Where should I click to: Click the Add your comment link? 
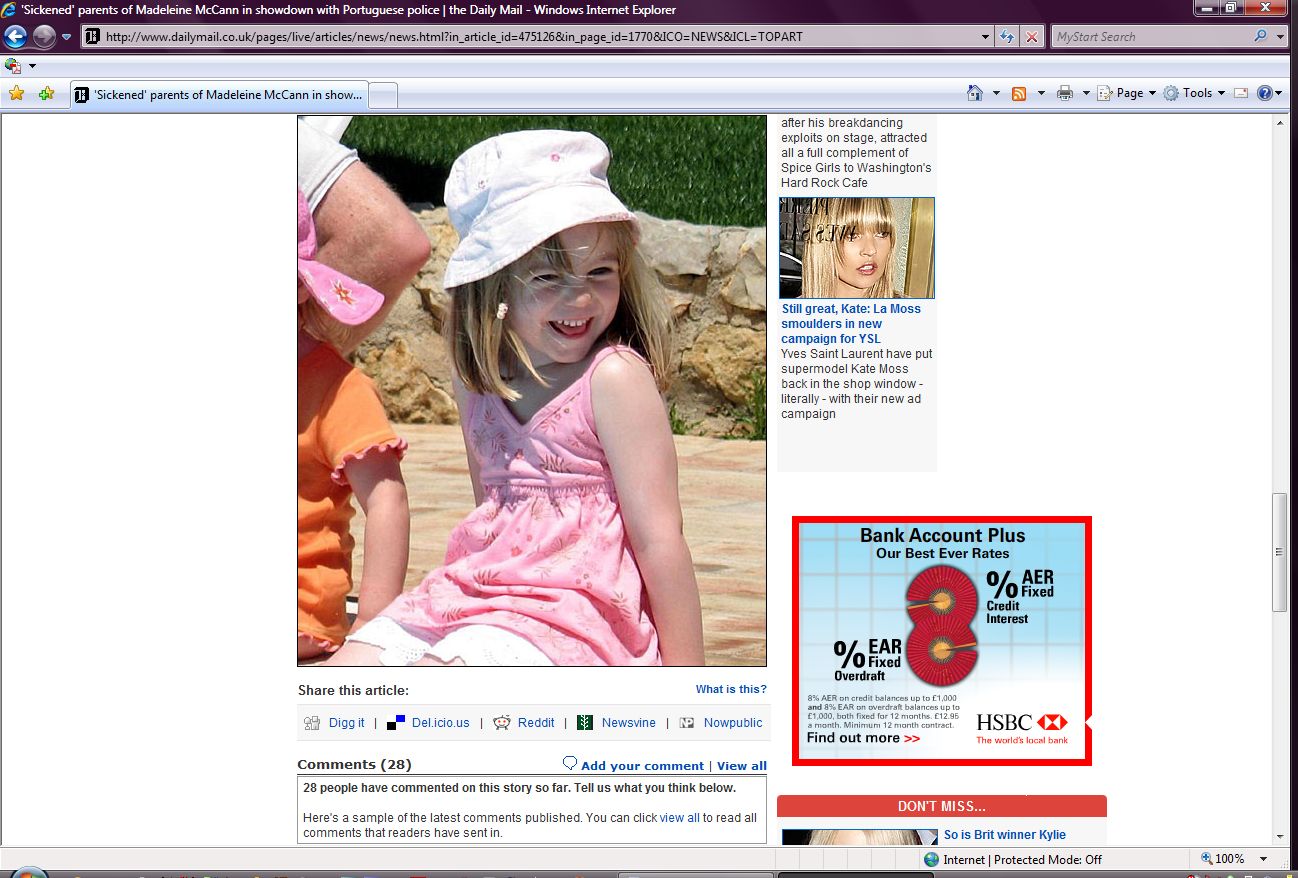(642, 766)
